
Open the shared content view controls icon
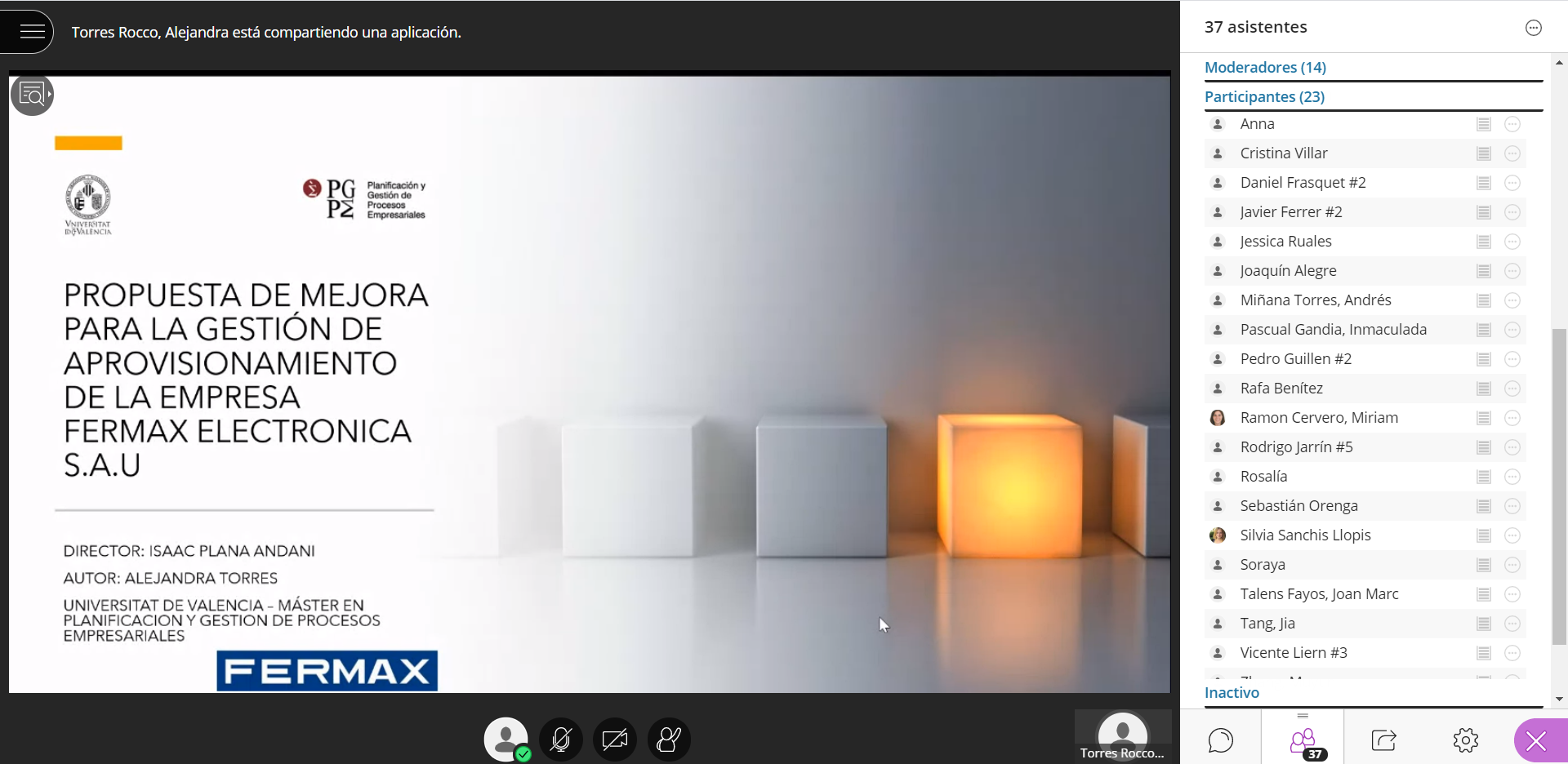click(x=32, y=95)
